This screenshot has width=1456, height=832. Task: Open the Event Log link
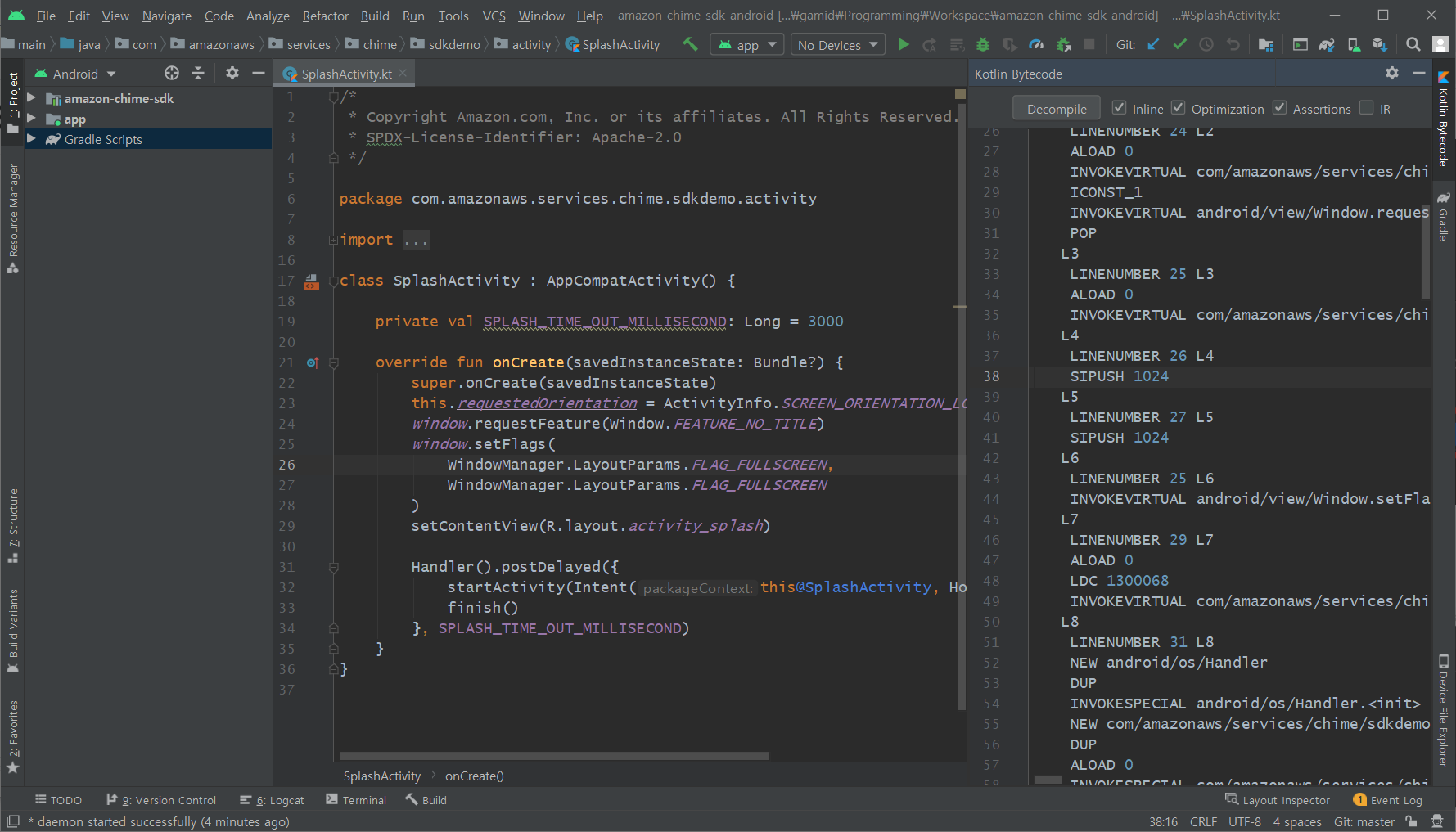1395,800
